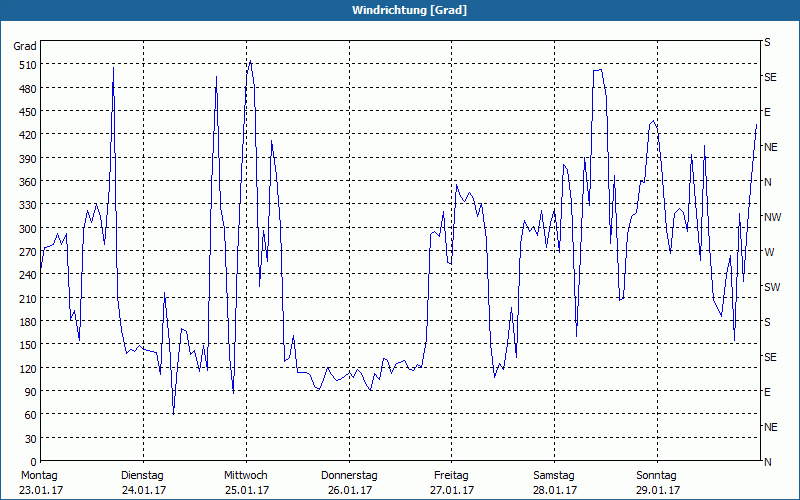This screenshot has width=800, height=500.
Task: Click the Samstag day label
Action: (554, 476)
